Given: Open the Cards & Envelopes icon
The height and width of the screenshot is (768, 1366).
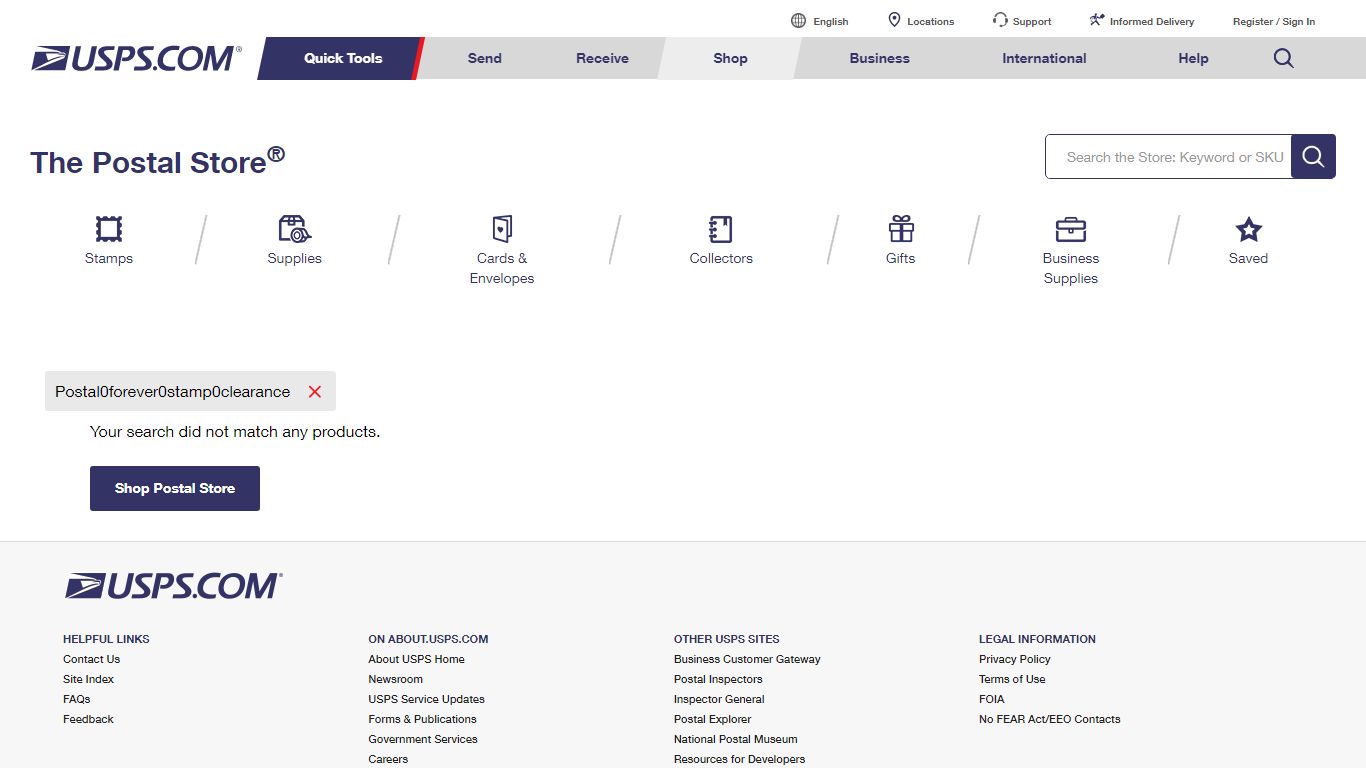Looking at the screenshot, I should pos(502,229).
